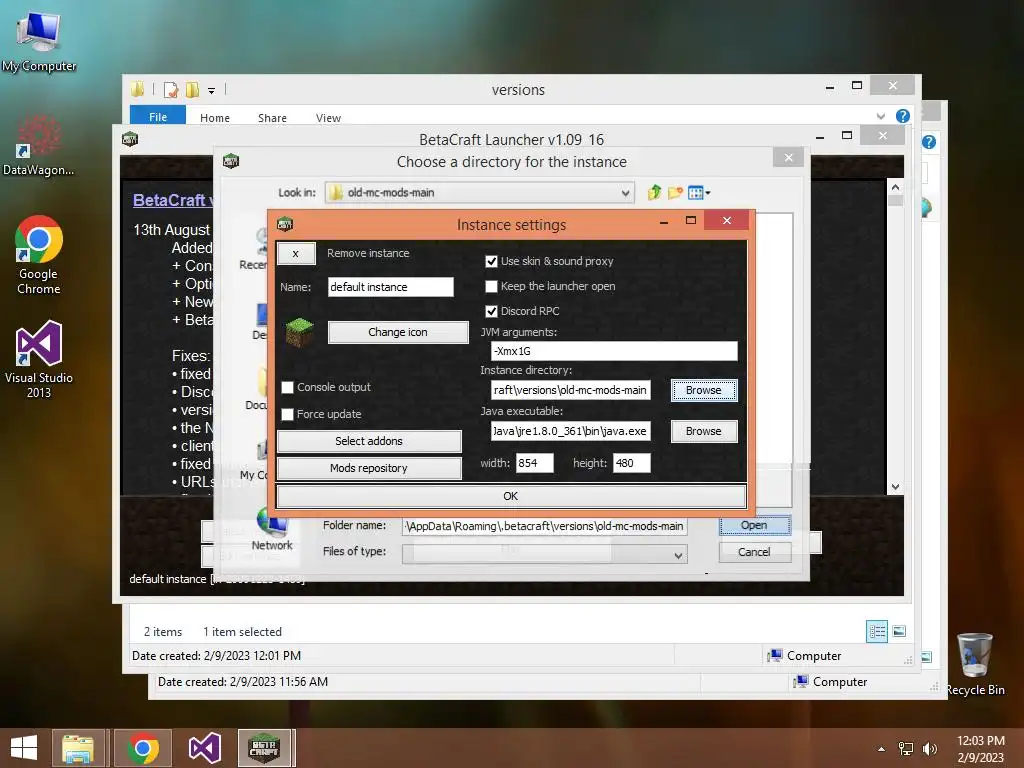
Task: Click the Windows Start button
Action: 24,748
